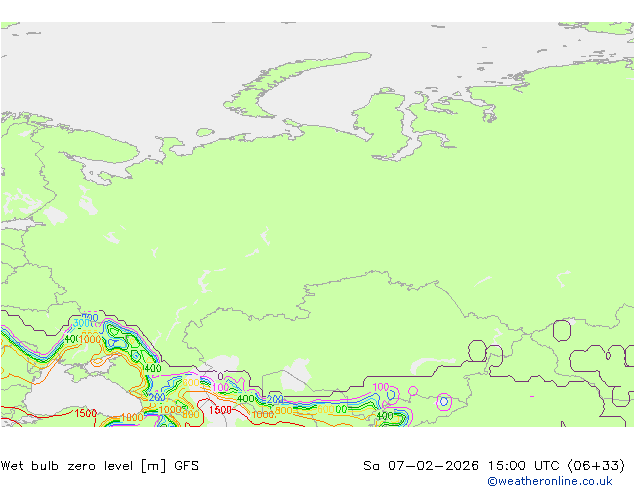Click the orange '1000' label near Ukraine
Image resolution: width=634 pixels, height=490 pixels.
pyautogui.click(x=90, y=339)
